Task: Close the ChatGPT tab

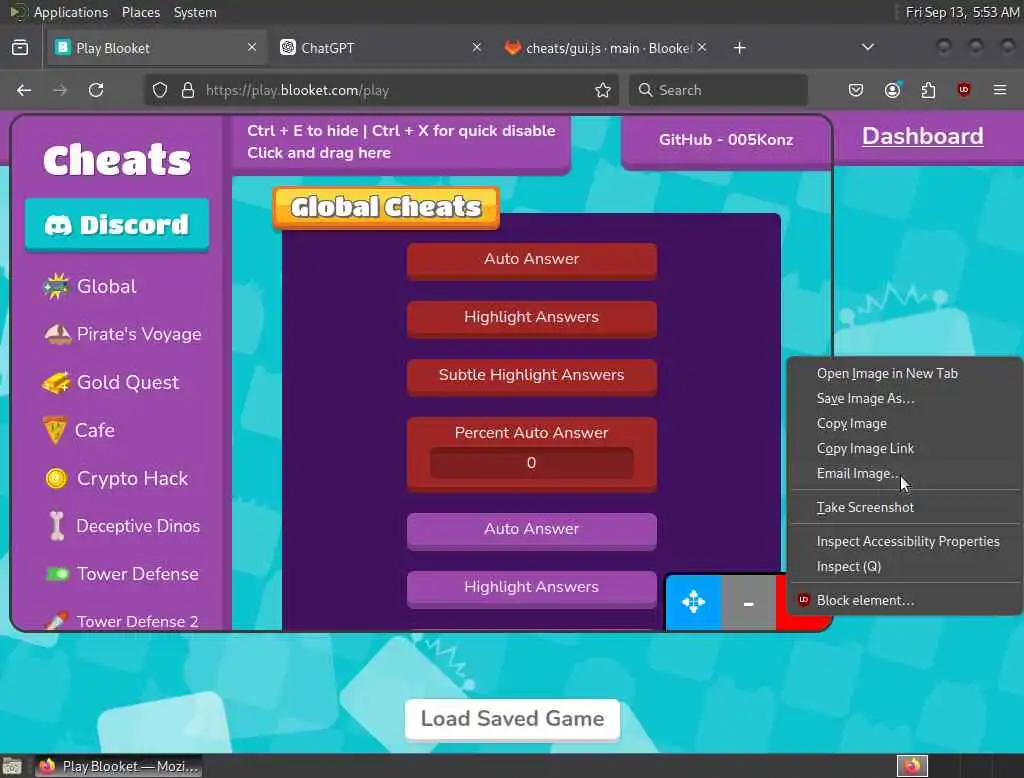Action: pyautogui.click(x=477, y=48)
